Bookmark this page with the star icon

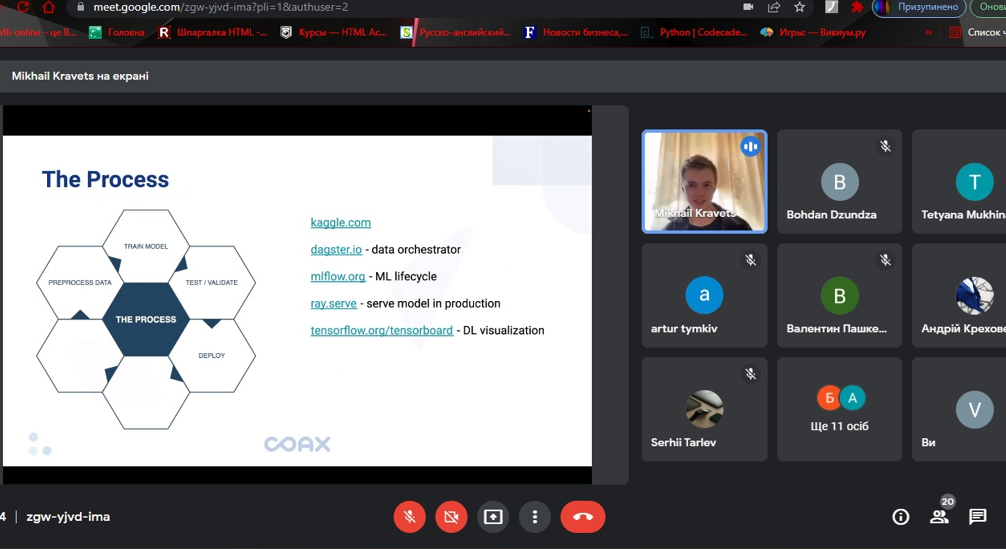point(800,7)
